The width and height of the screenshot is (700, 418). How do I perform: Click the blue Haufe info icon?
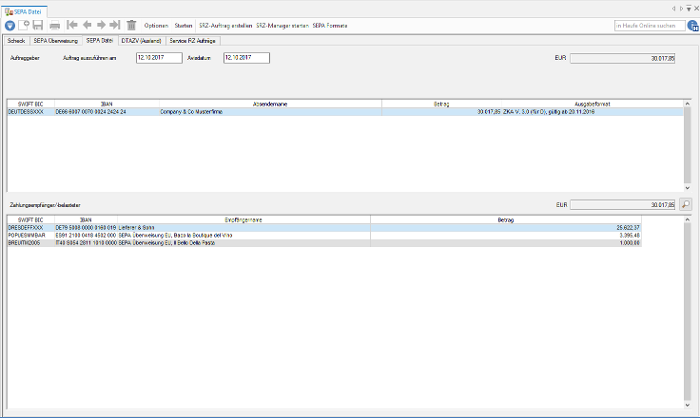693,26
